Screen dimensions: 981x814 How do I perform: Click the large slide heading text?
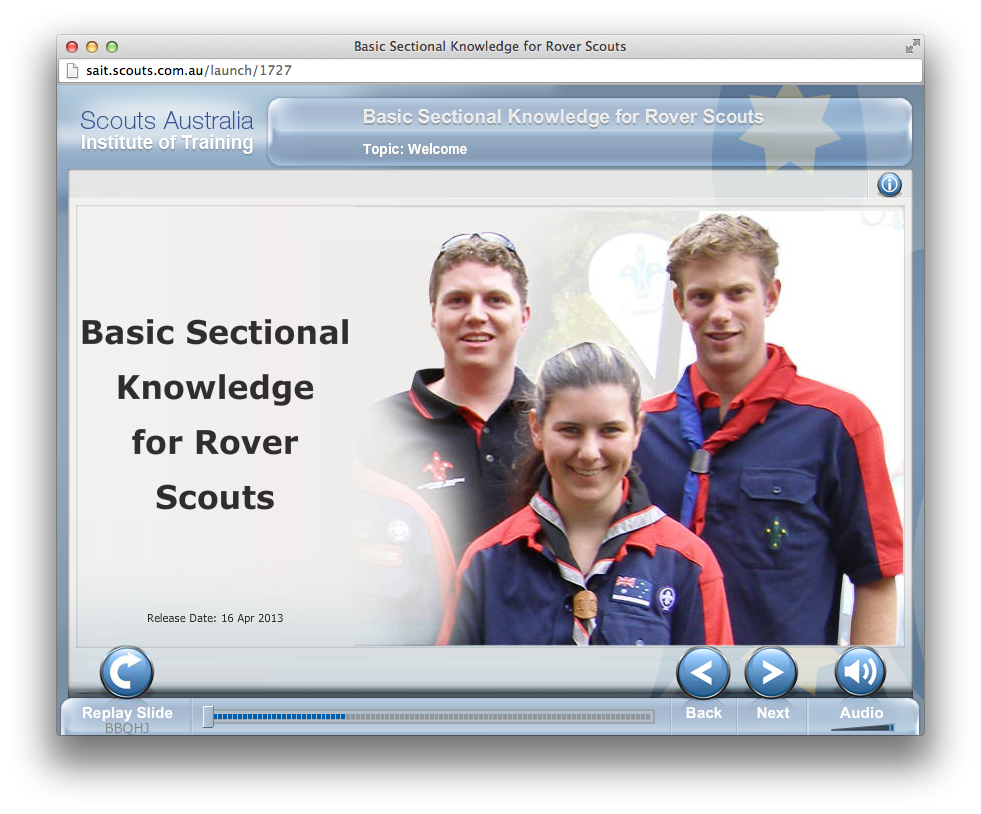215,414
